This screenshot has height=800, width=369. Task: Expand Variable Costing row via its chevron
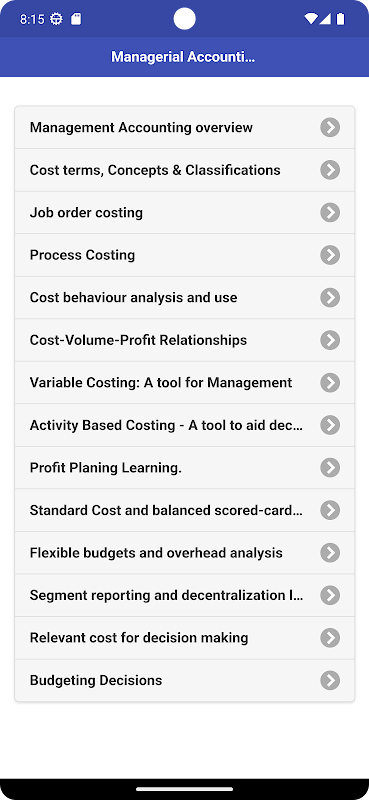click(x=330, y=383)
